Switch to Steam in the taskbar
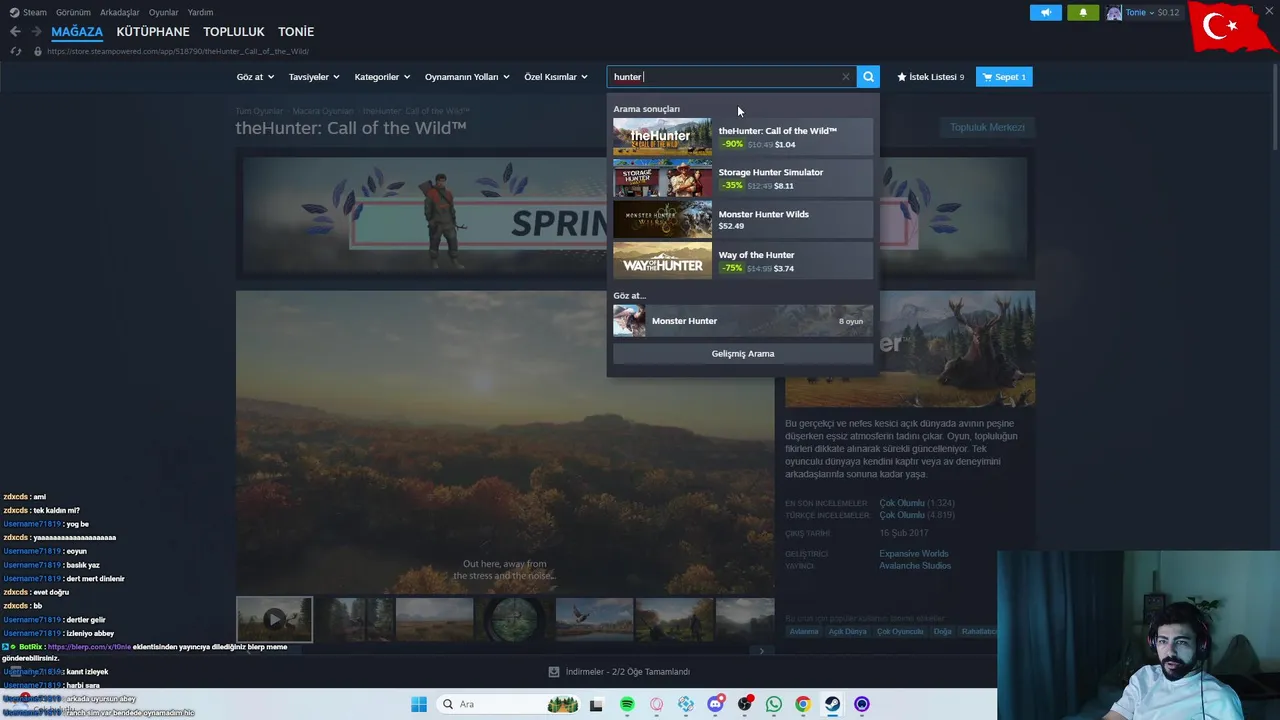Image resolution: width=1280 pixels, height=720 pixels. (x=832, y=704)
